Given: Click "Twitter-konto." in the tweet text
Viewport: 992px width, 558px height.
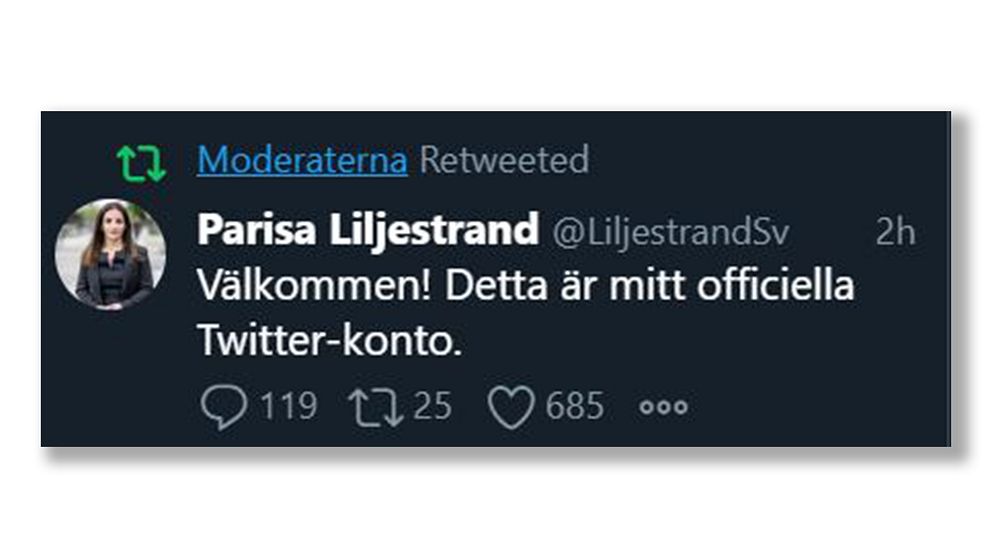Looking at the screenshot, I should (331, 342).
